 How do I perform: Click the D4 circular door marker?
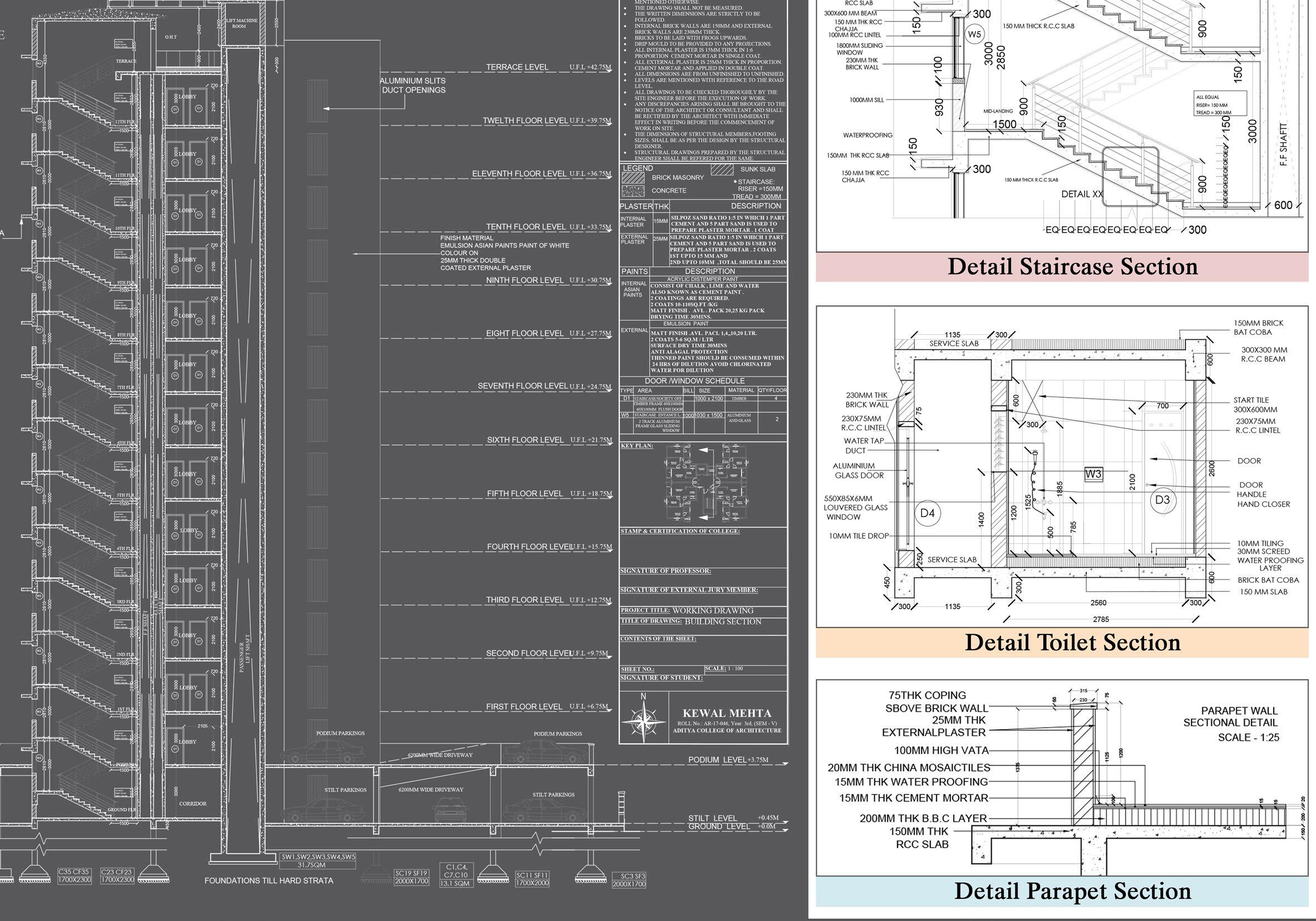coord(928,513)
